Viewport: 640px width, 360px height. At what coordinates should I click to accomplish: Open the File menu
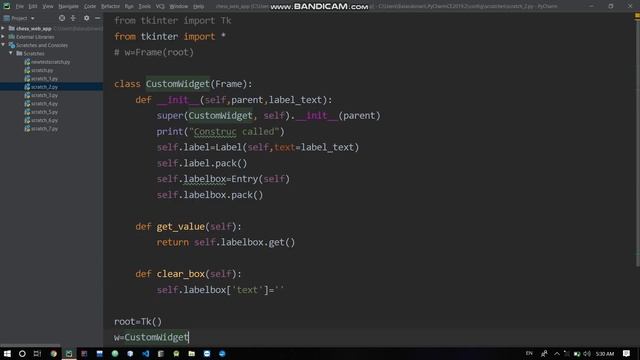(x=19, y=7)
